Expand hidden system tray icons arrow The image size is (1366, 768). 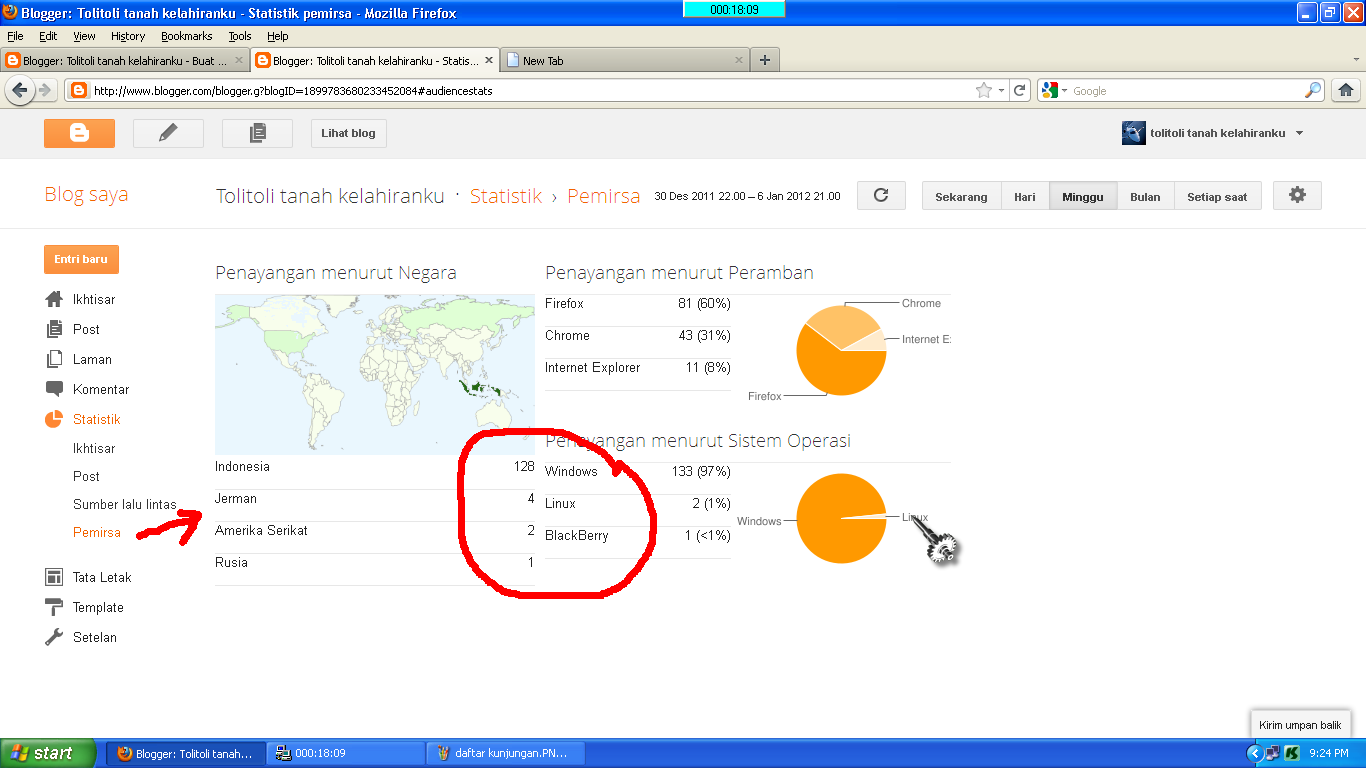(1254, 753)
